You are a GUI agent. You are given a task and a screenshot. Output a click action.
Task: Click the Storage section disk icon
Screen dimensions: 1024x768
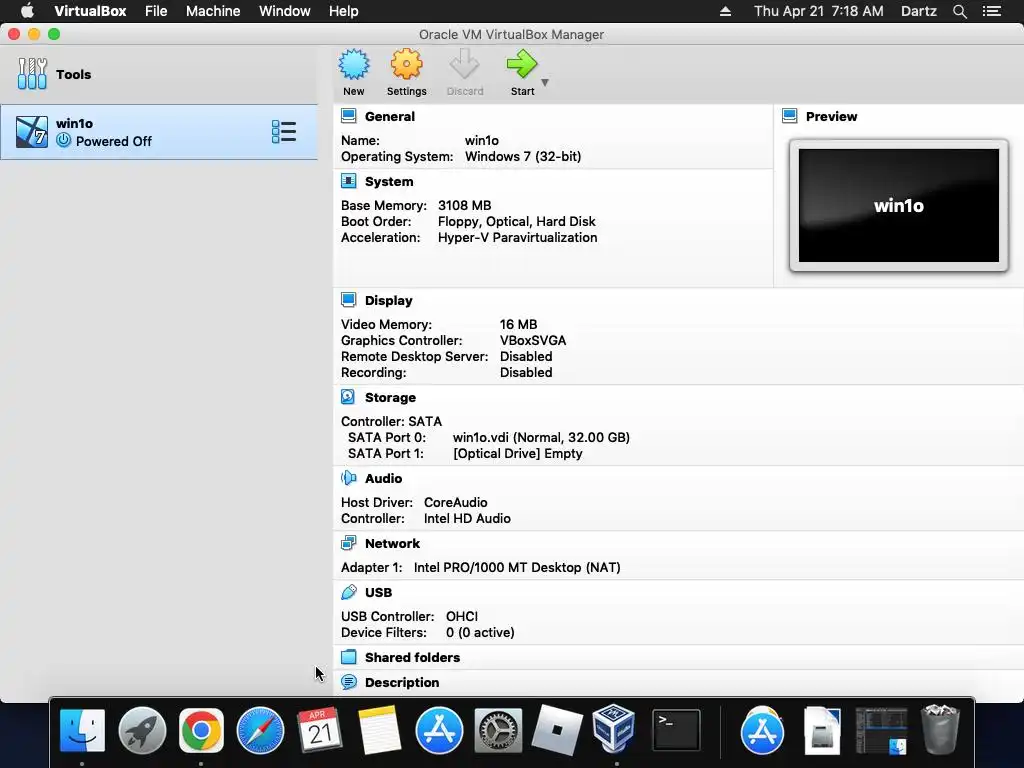349,397
